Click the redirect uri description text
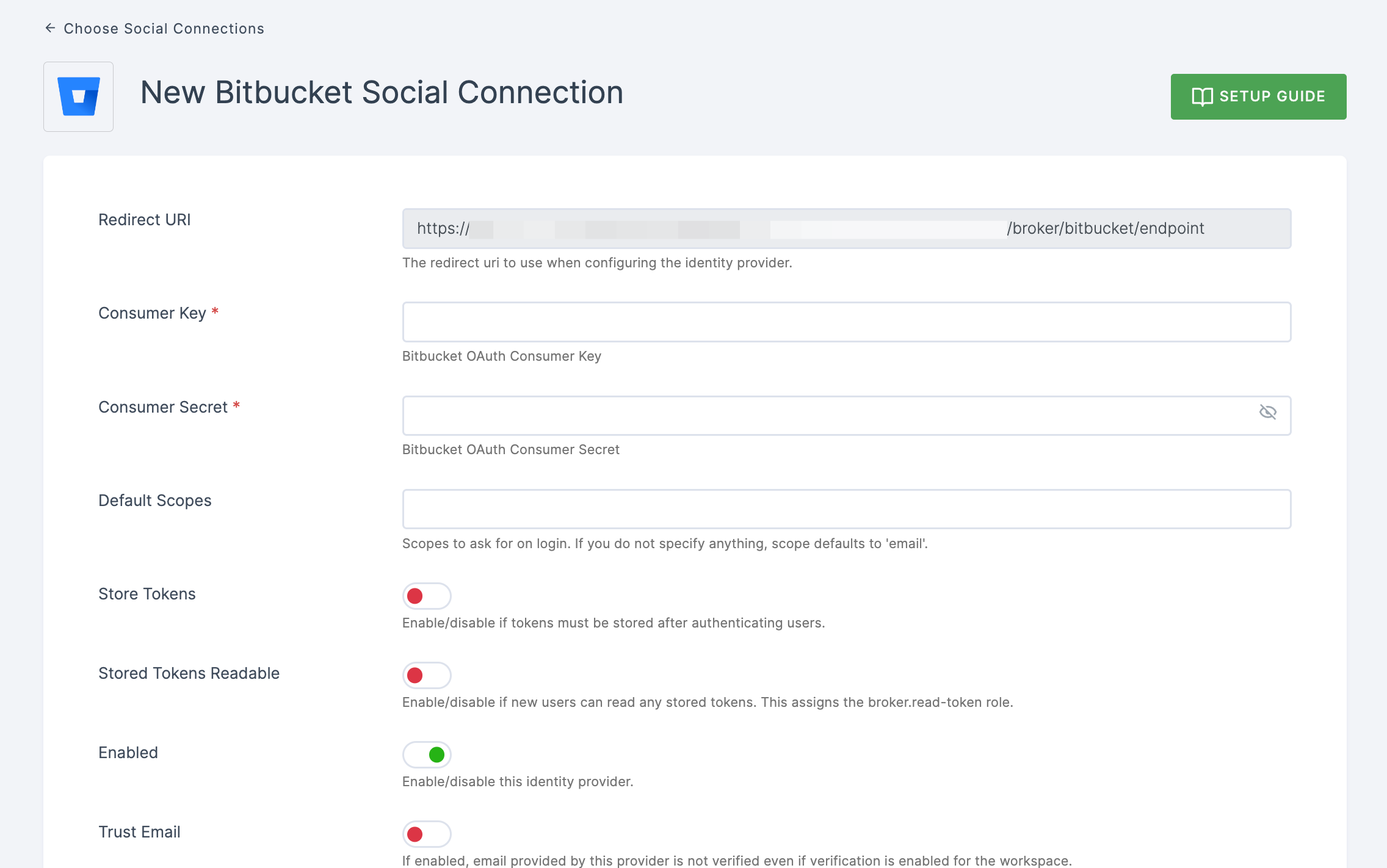The height and width of the screenshot is (868, 1387). tap(597, 262)
